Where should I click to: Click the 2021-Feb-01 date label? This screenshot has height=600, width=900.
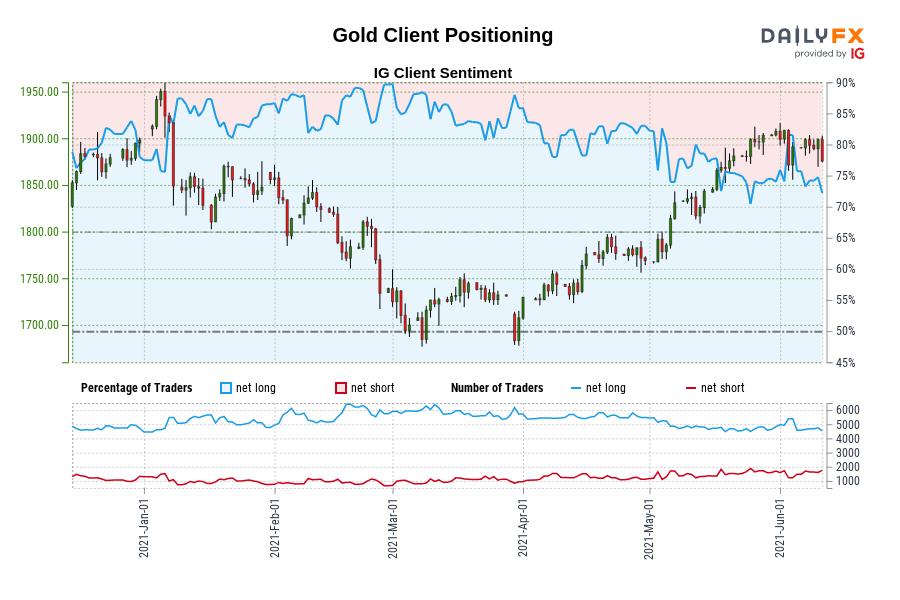275,528
